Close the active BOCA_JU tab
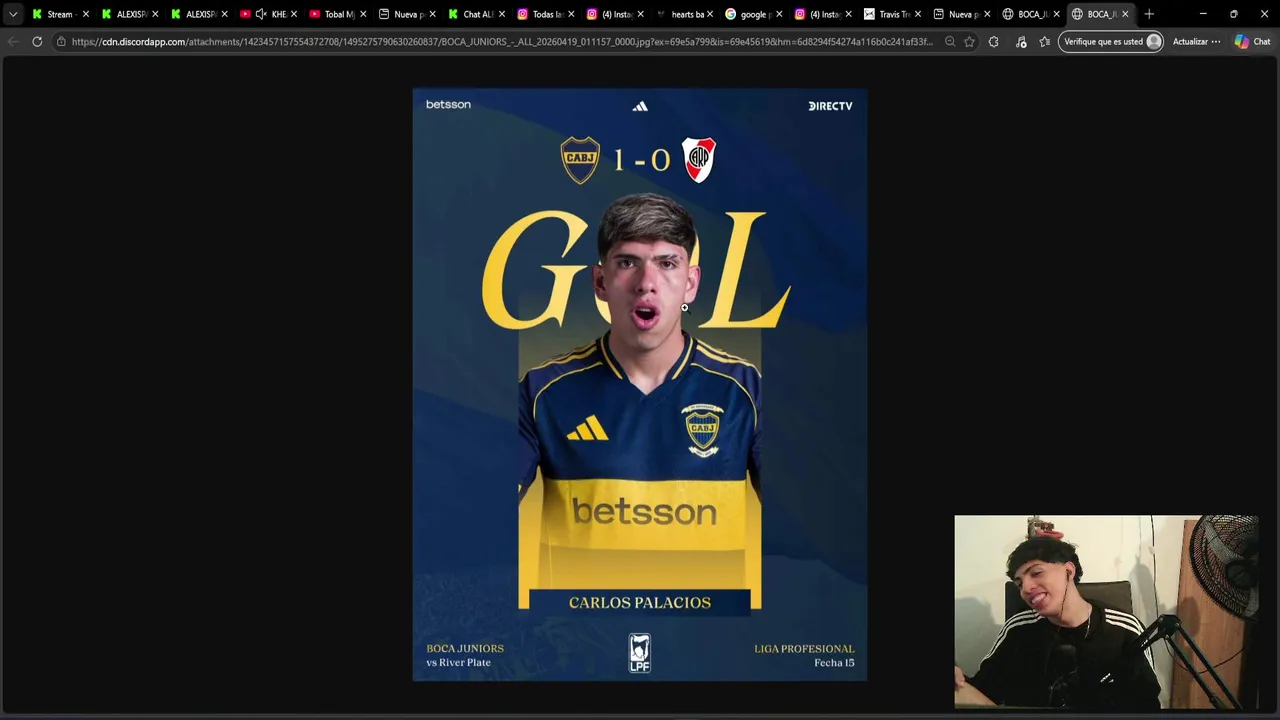This screenshot has width=1280, height=720. coord(1125,14)
